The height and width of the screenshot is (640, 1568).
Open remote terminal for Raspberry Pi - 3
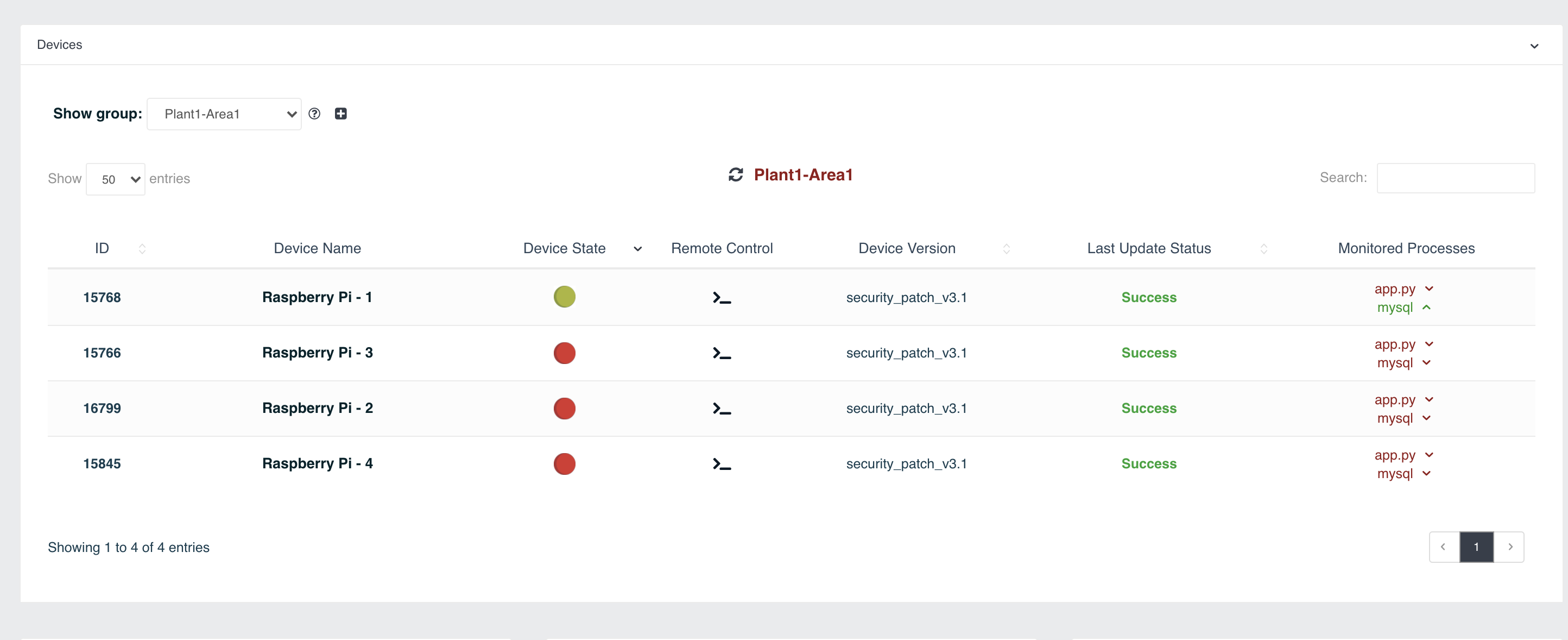[x=722, y=353]
